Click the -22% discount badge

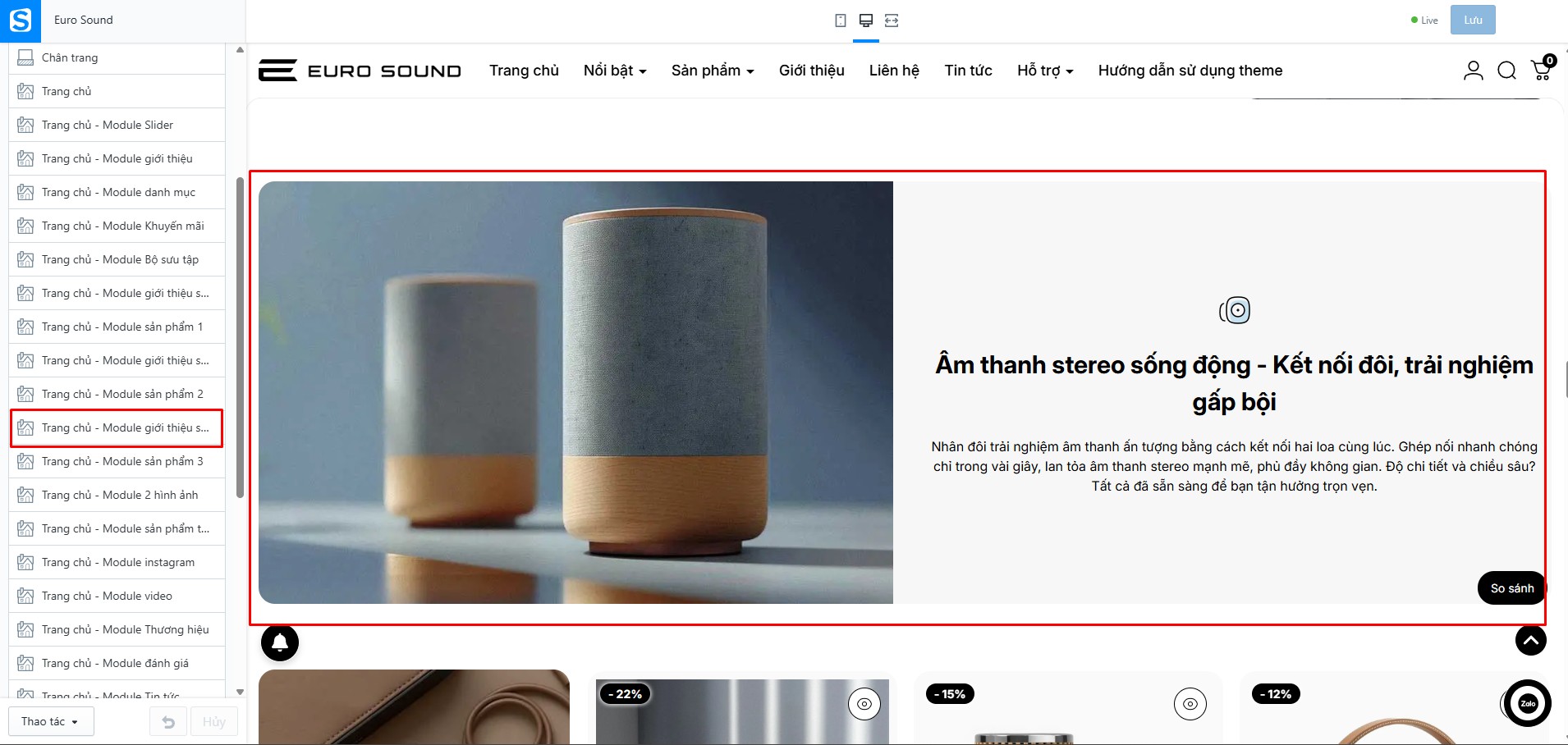(x=626, y=694)
